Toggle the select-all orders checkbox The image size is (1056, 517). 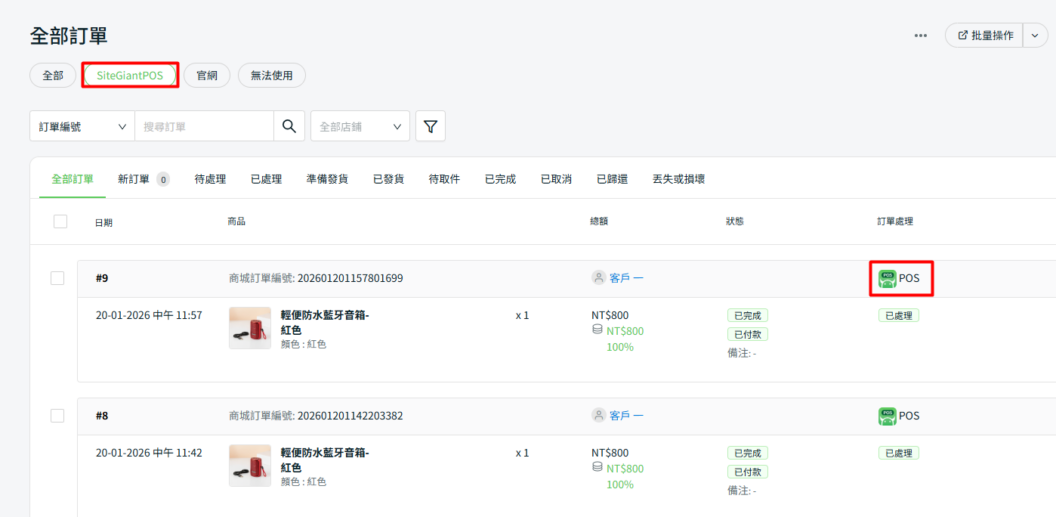point(60,221)
